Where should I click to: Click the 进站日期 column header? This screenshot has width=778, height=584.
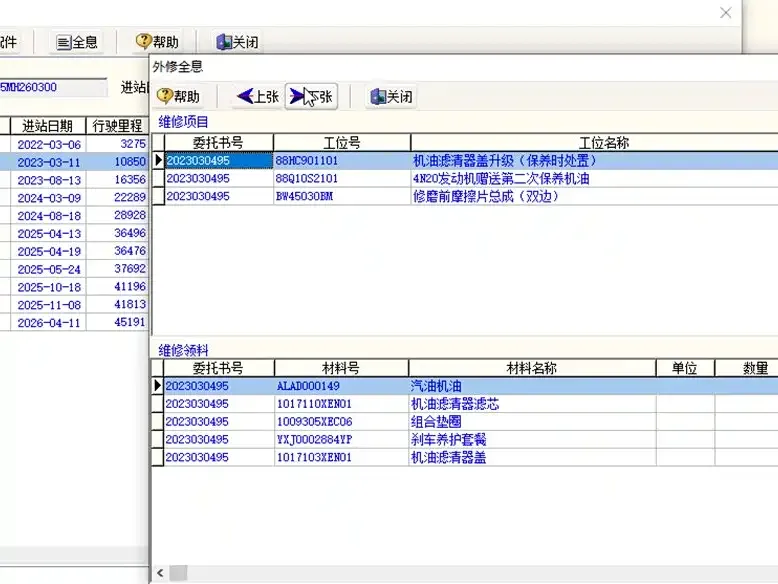point(48,126)
